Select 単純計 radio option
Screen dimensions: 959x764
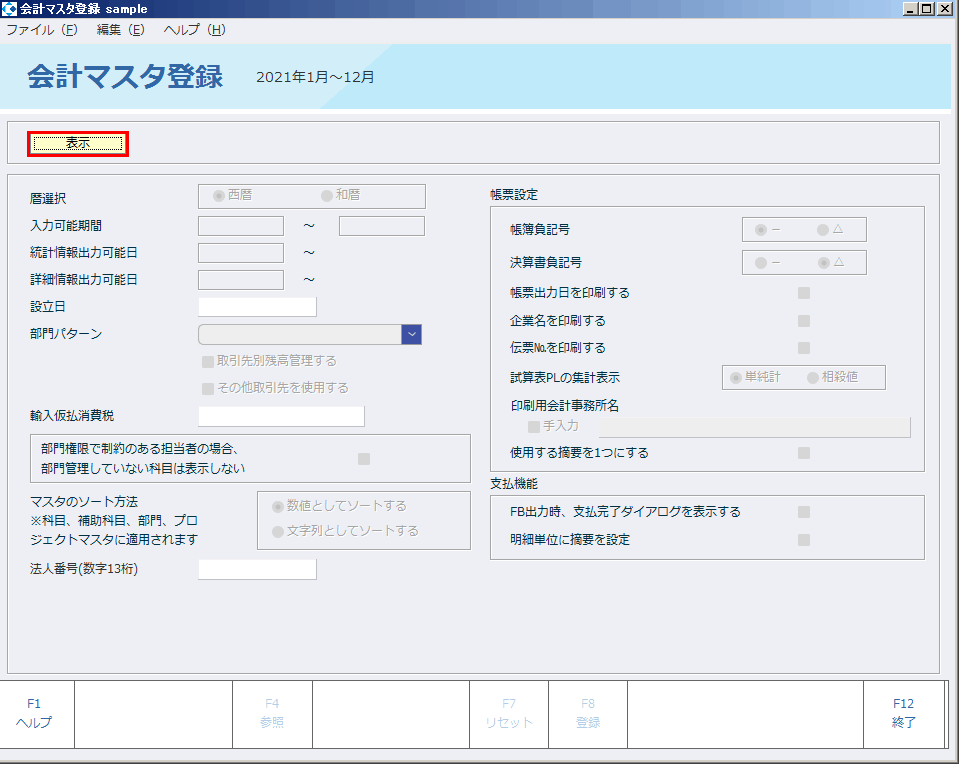pos(736,378)
